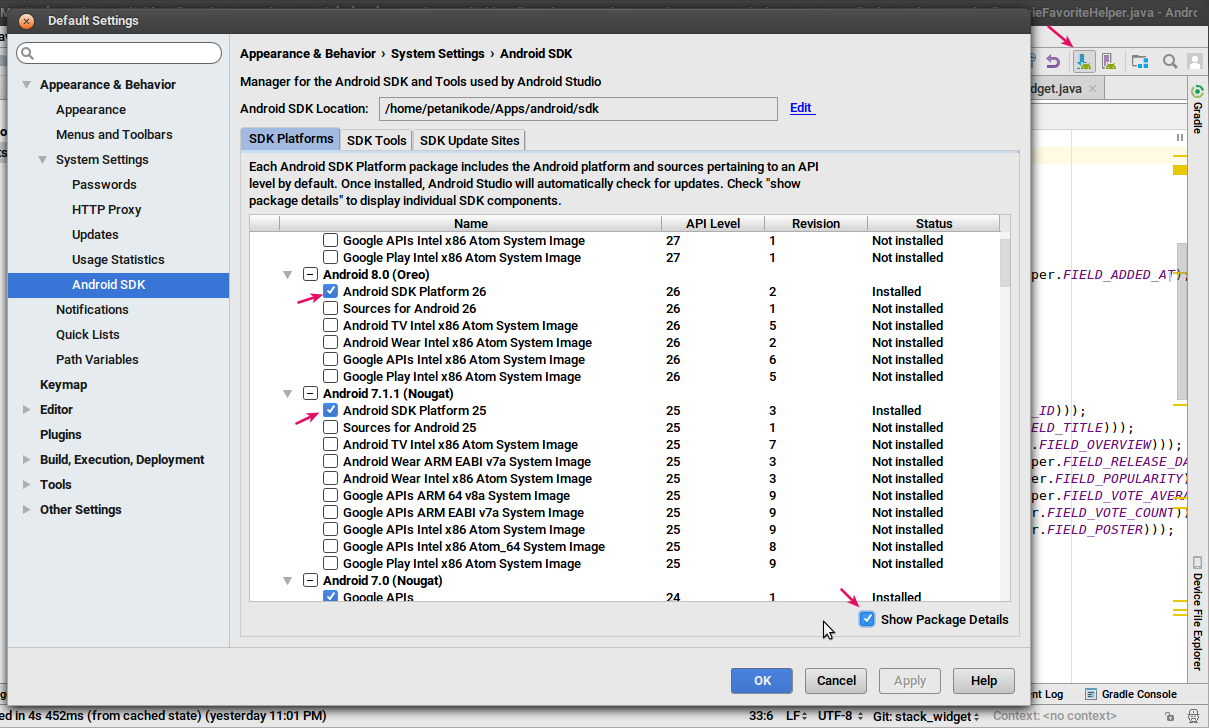Viewport: 1209px width, 728px height.
Task: Switch to the SDK Tools tab
Action: point(376,141)
